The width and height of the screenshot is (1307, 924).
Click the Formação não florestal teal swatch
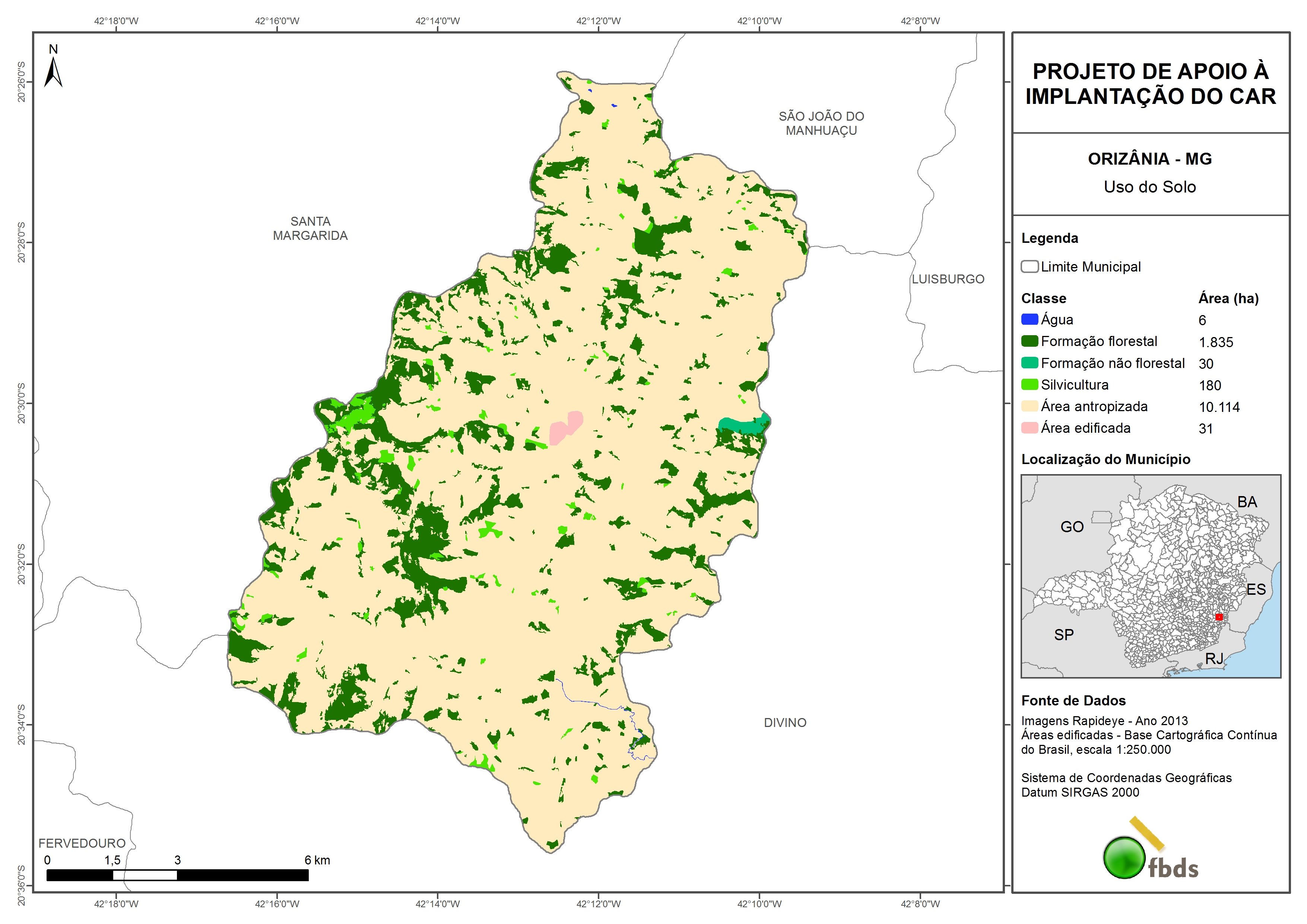click(1029, 363)
